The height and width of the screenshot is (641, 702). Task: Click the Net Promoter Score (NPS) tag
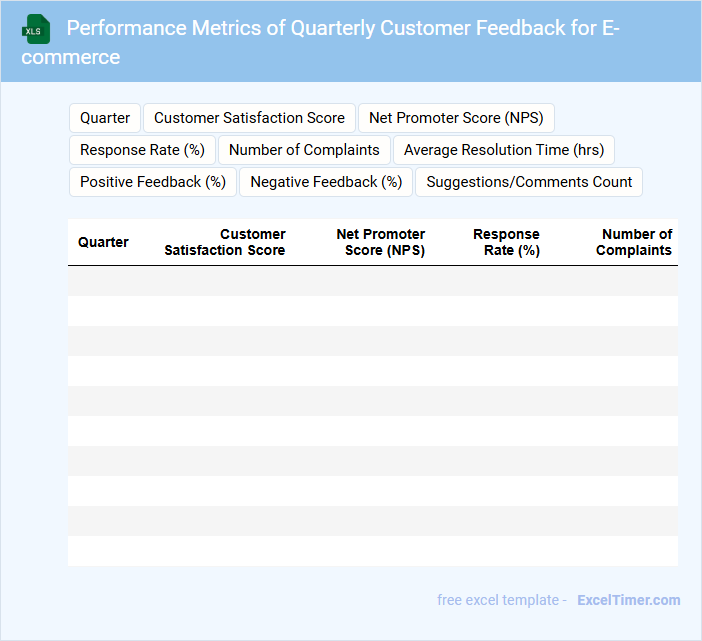point(456,118)
